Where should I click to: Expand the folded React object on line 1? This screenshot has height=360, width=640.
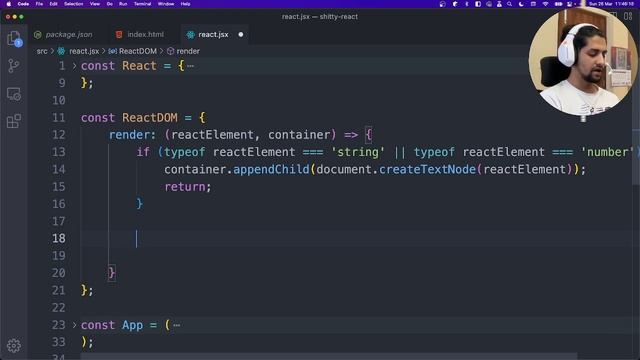pyautogui.click(x=74, y=66)
